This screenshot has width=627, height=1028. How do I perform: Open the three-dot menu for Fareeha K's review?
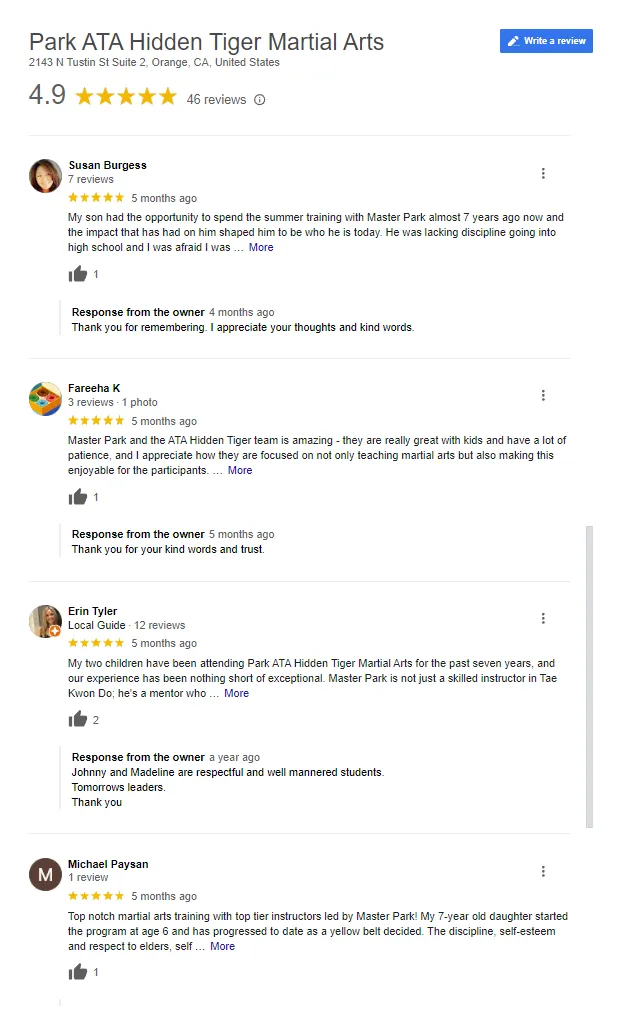click(x=543, y=395)
